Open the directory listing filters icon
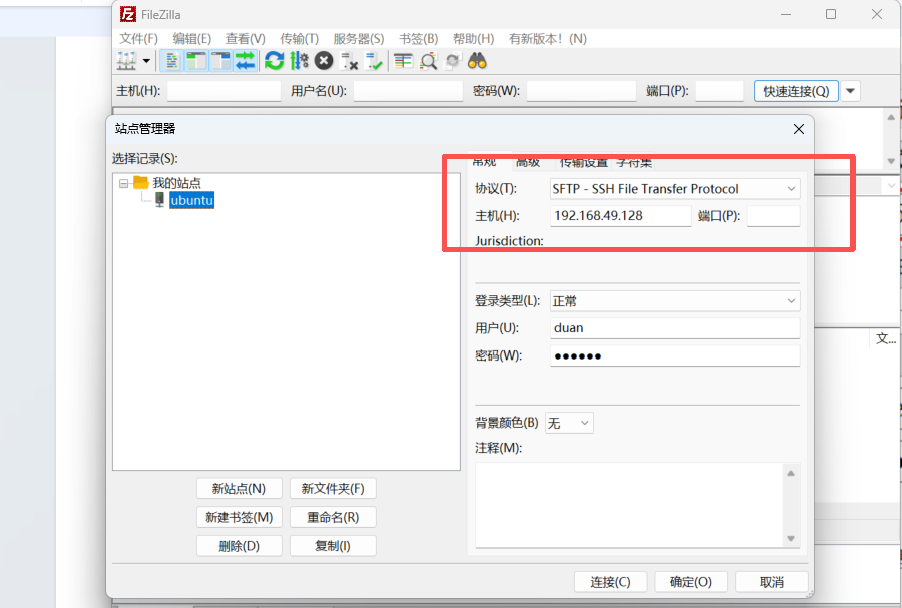Image resolution: width=902 pixels, height=608 pixels. click(x=403, y=60)
